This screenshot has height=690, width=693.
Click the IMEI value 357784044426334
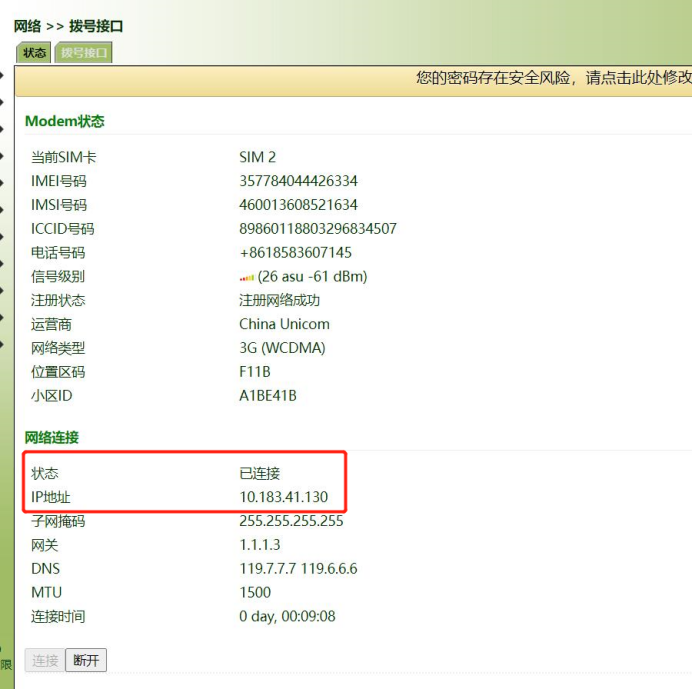point(298,181)
